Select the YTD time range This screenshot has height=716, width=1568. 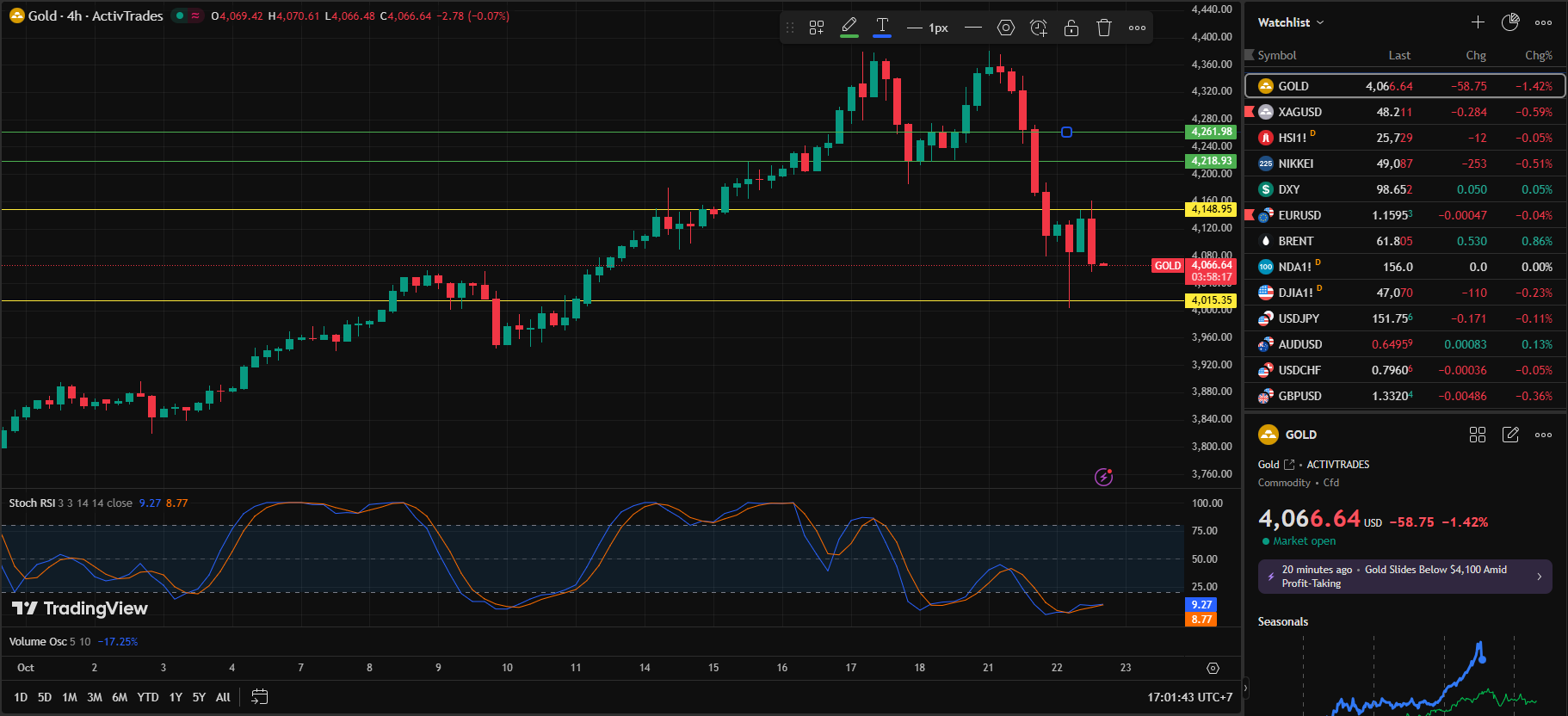click(148, 697)
